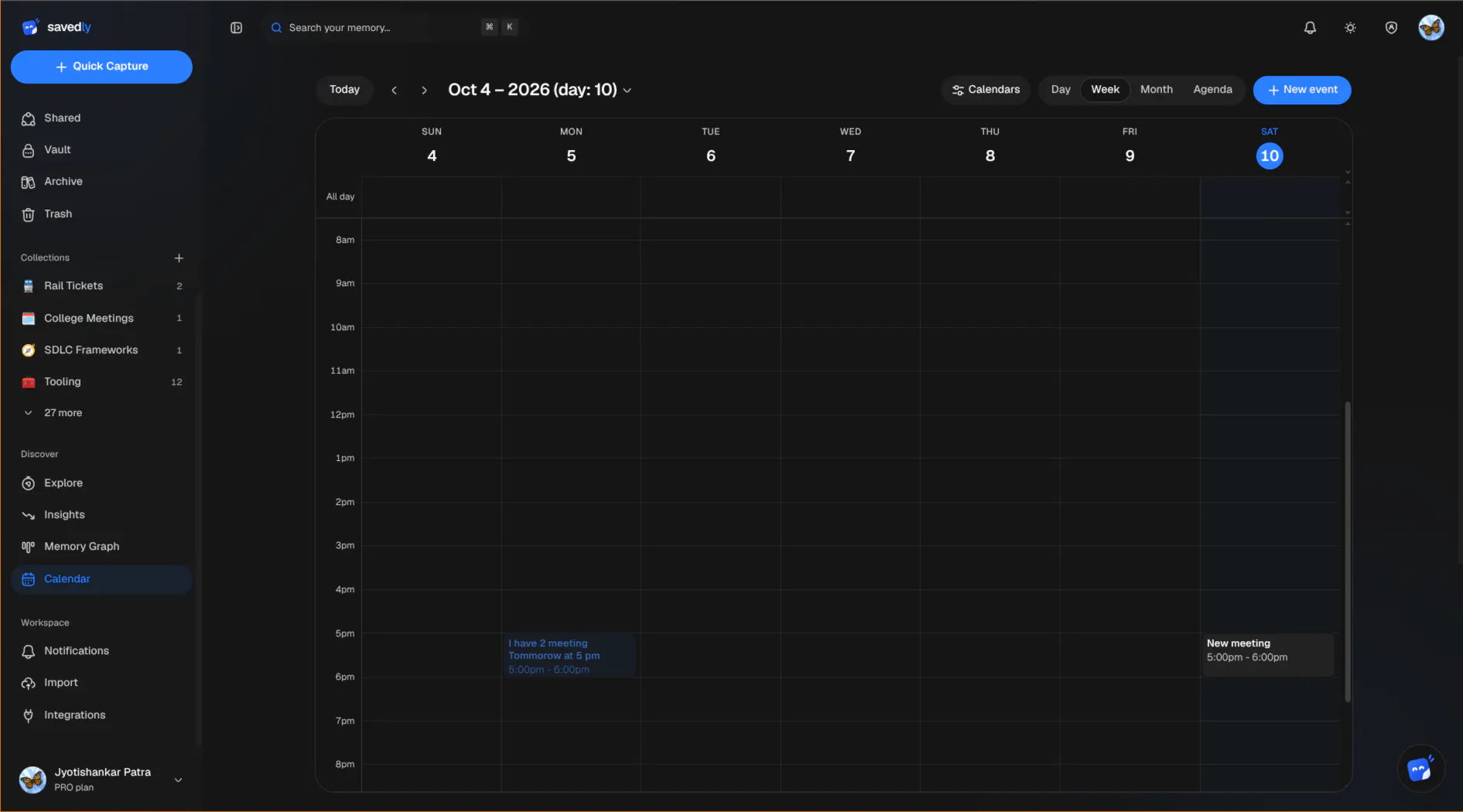Open the date range dropdown chevron
1463x812 pixels.
tap(627, 90)
